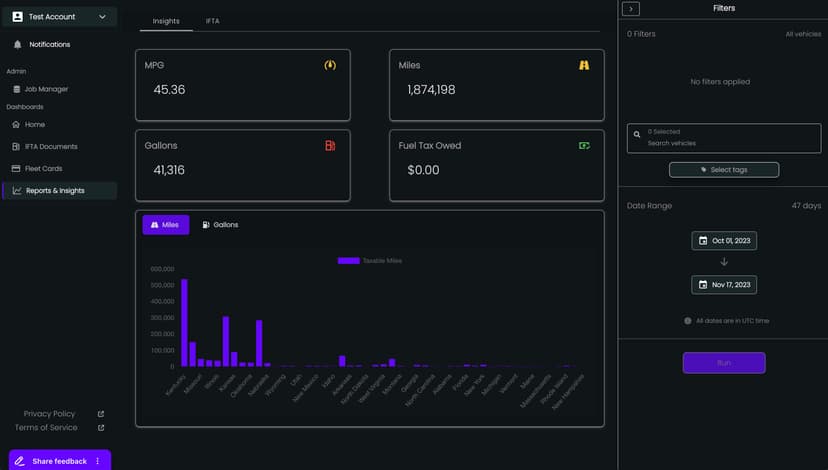Click the Test Account avatar icon

(x=17, y=17)
